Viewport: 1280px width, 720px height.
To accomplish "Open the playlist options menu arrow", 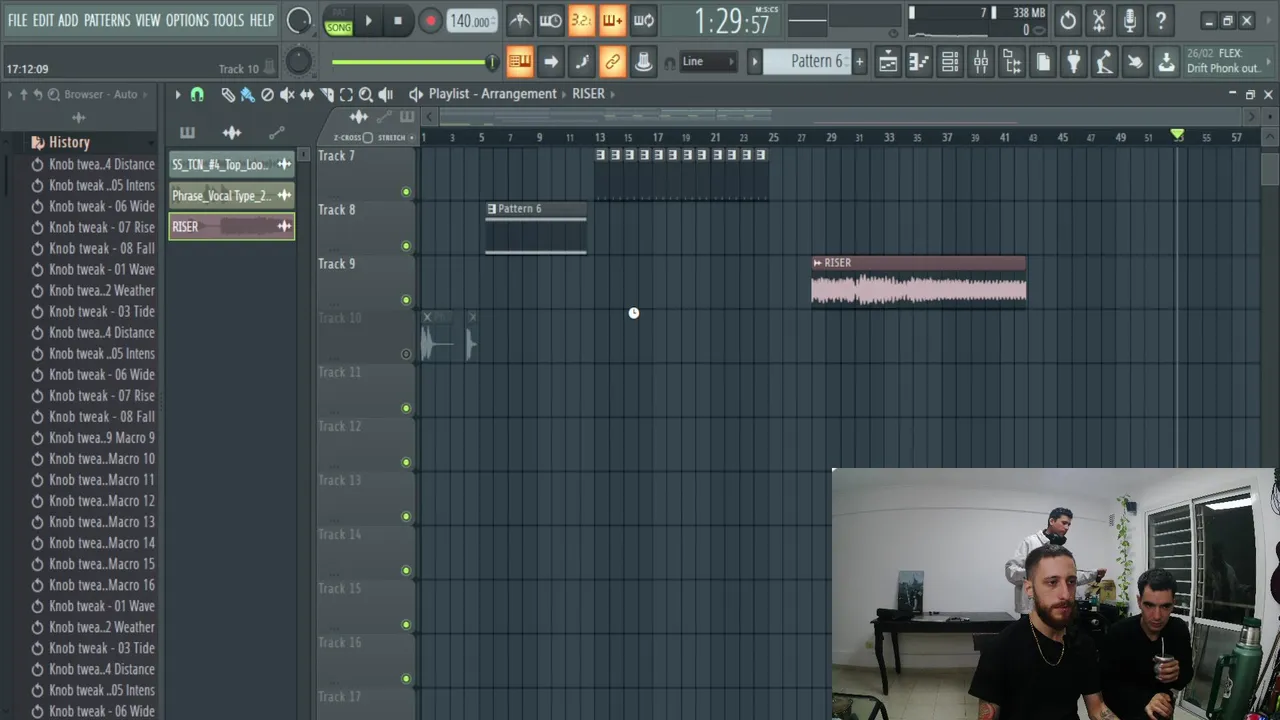I will tap(178, 94).
